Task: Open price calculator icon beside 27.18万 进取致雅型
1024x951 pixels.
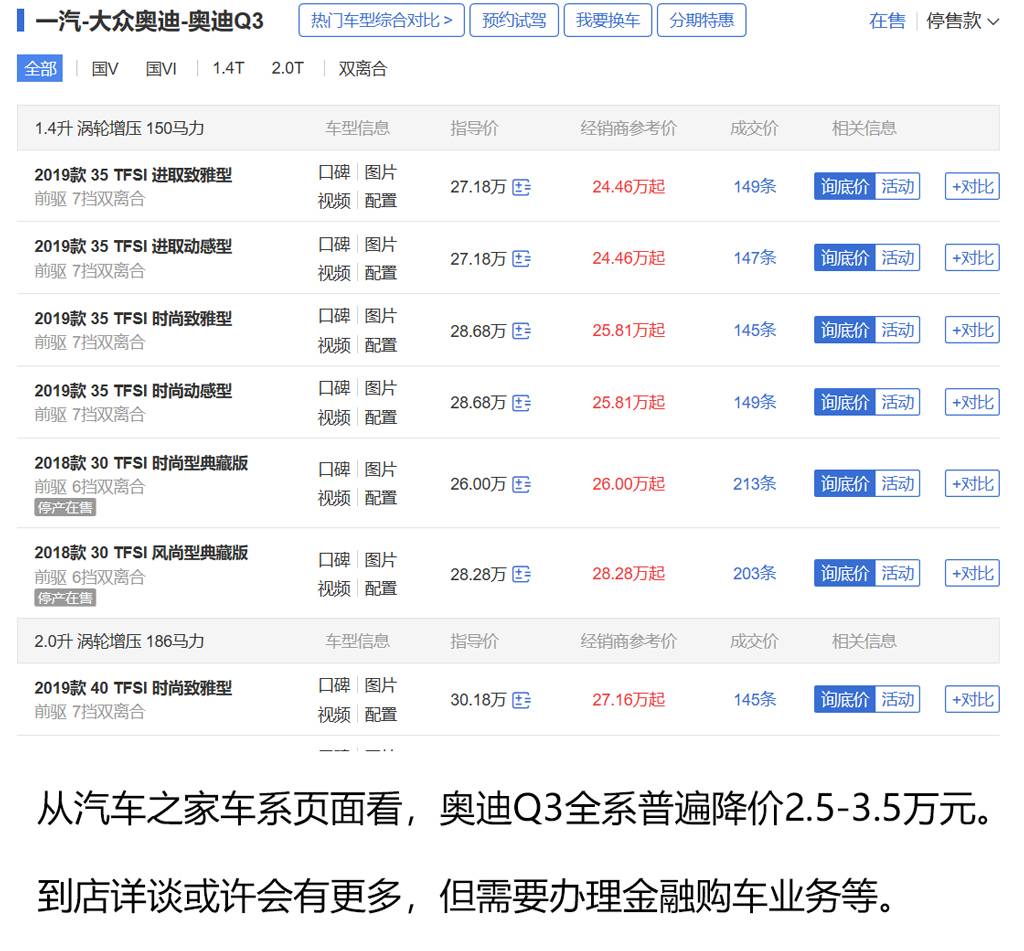Action: [521, 187]
